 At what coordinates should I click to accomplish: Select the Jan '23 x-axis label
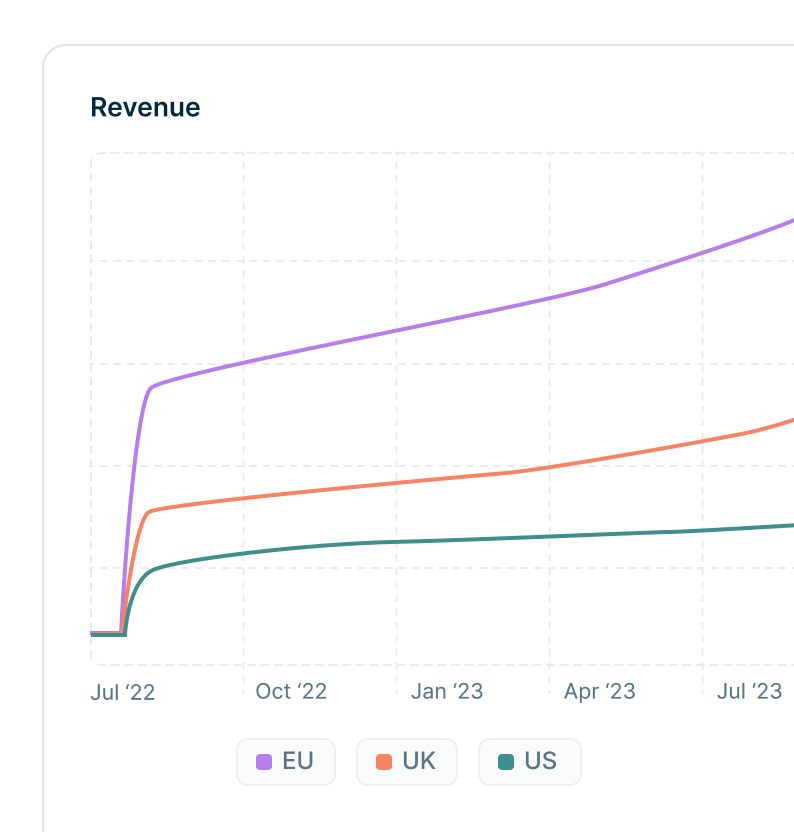[x=447, y=692]
